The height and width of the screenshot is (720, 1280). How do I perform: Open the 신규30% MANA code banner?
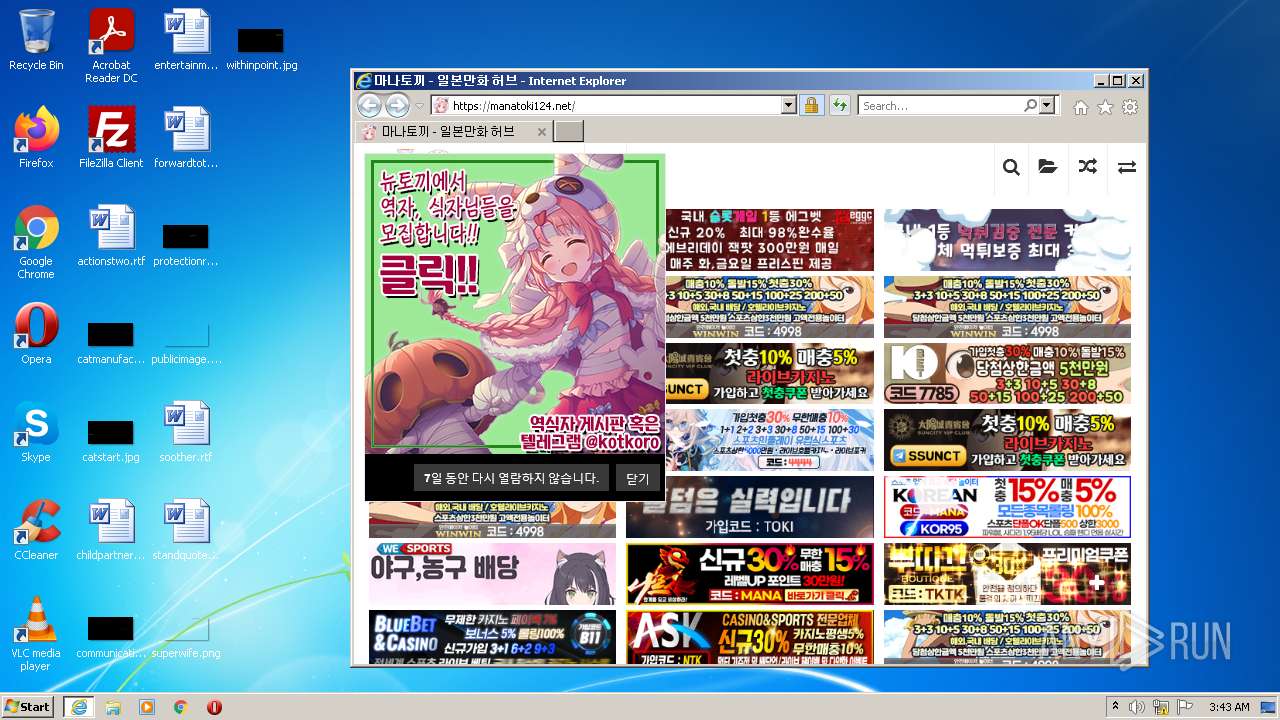pos(750,574)
